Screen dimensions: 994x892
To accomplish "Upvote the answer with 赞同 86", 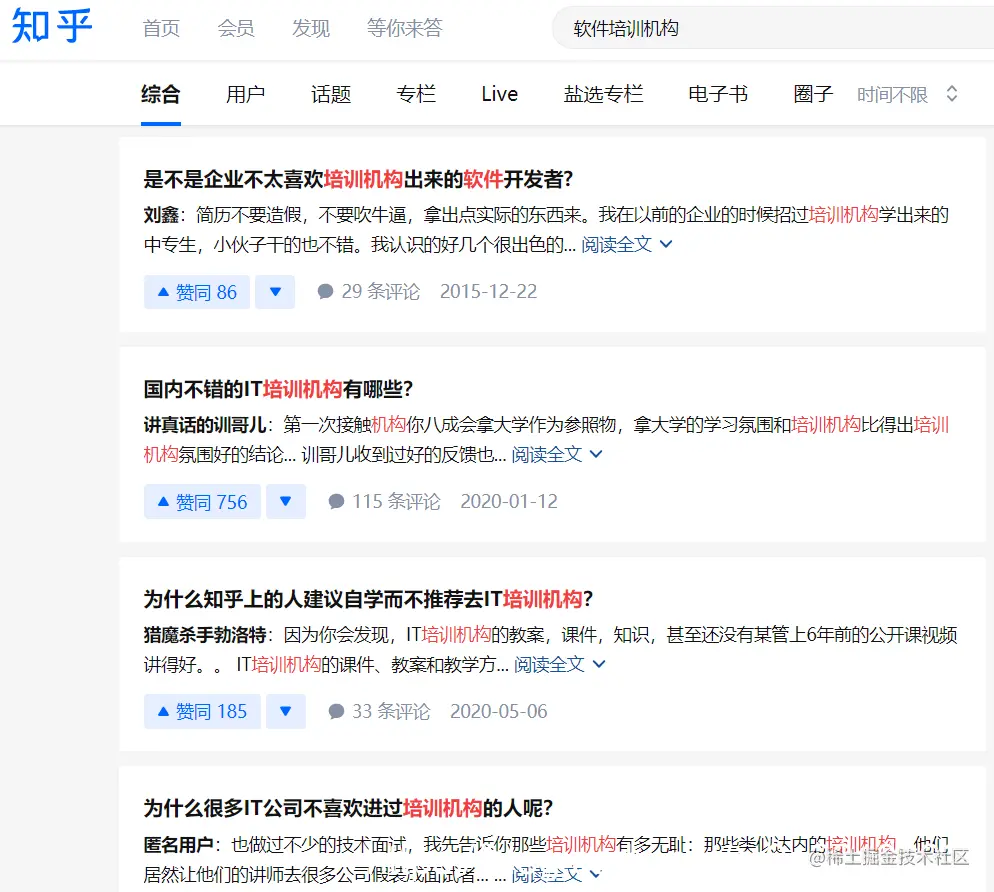I will pos(197,292).
